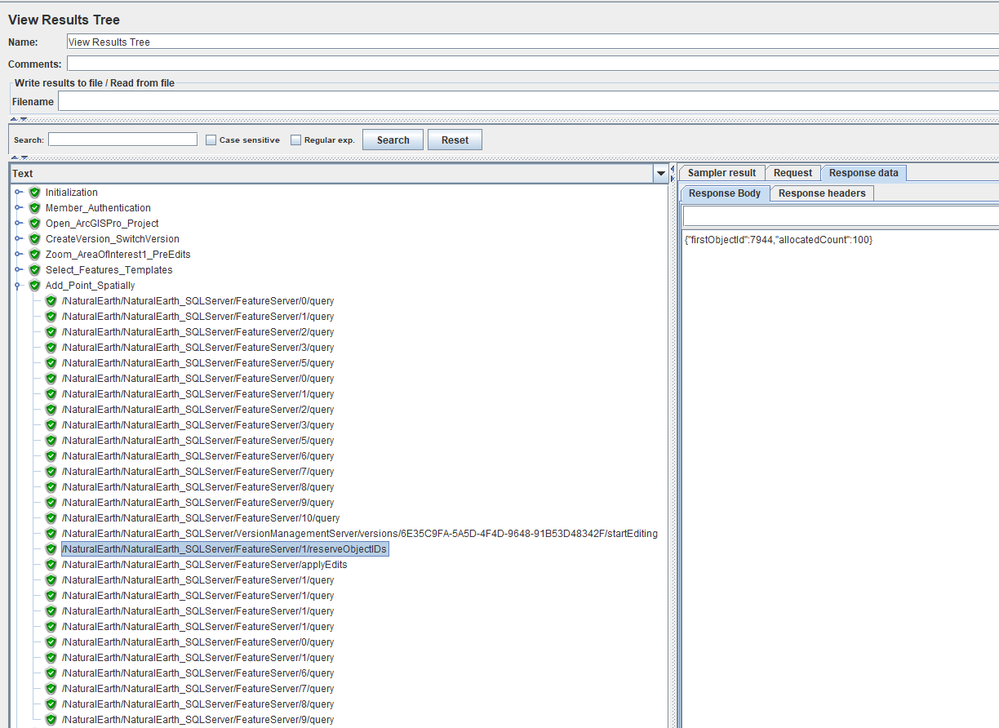The image size is (999, 728).
Task: Click the status icon for CreateVersion_SwitchVersion
Action: pyautogui.click(x=35, y=239)
